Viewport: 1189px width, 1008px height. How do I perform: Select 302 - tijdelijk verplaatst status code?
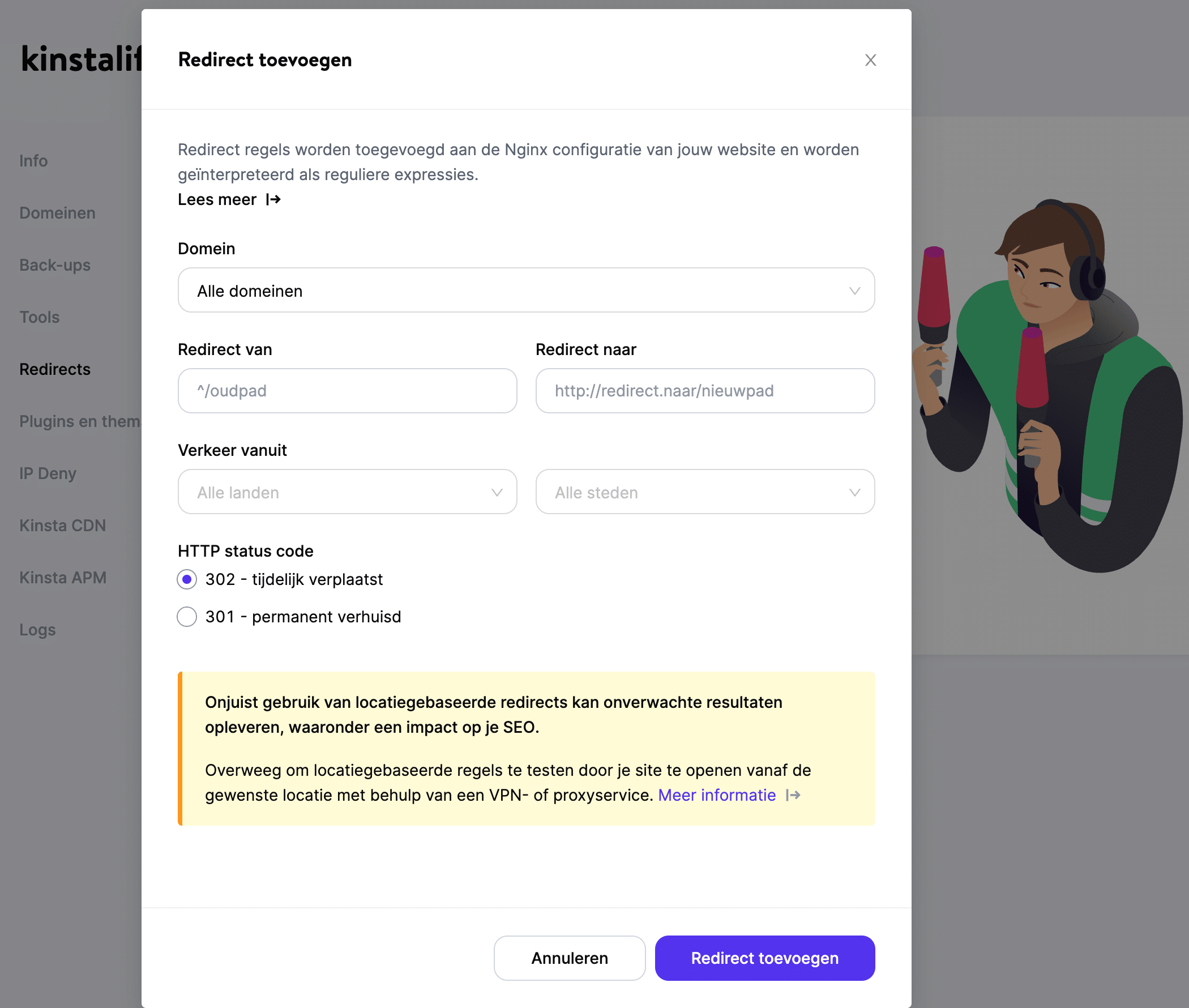point(186,579)
